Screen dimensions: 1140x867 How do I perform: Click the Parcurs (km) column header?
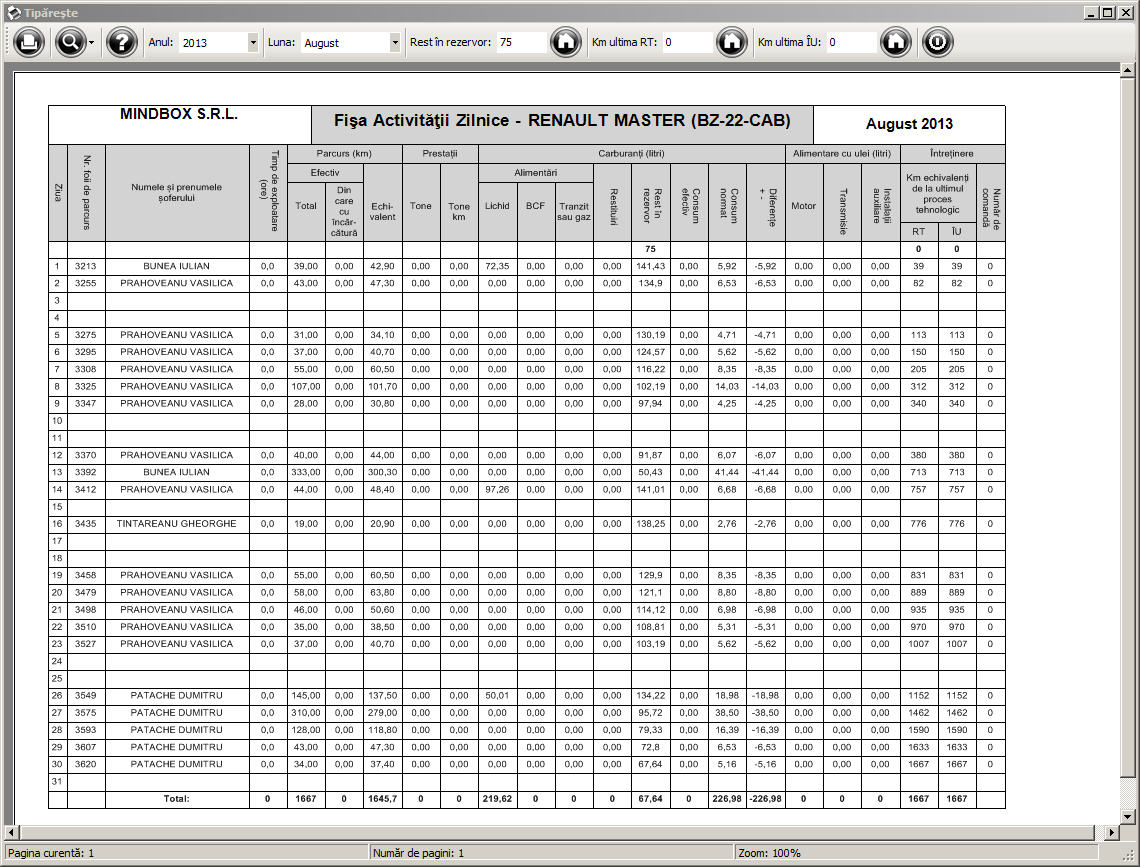tap(344, 153)
